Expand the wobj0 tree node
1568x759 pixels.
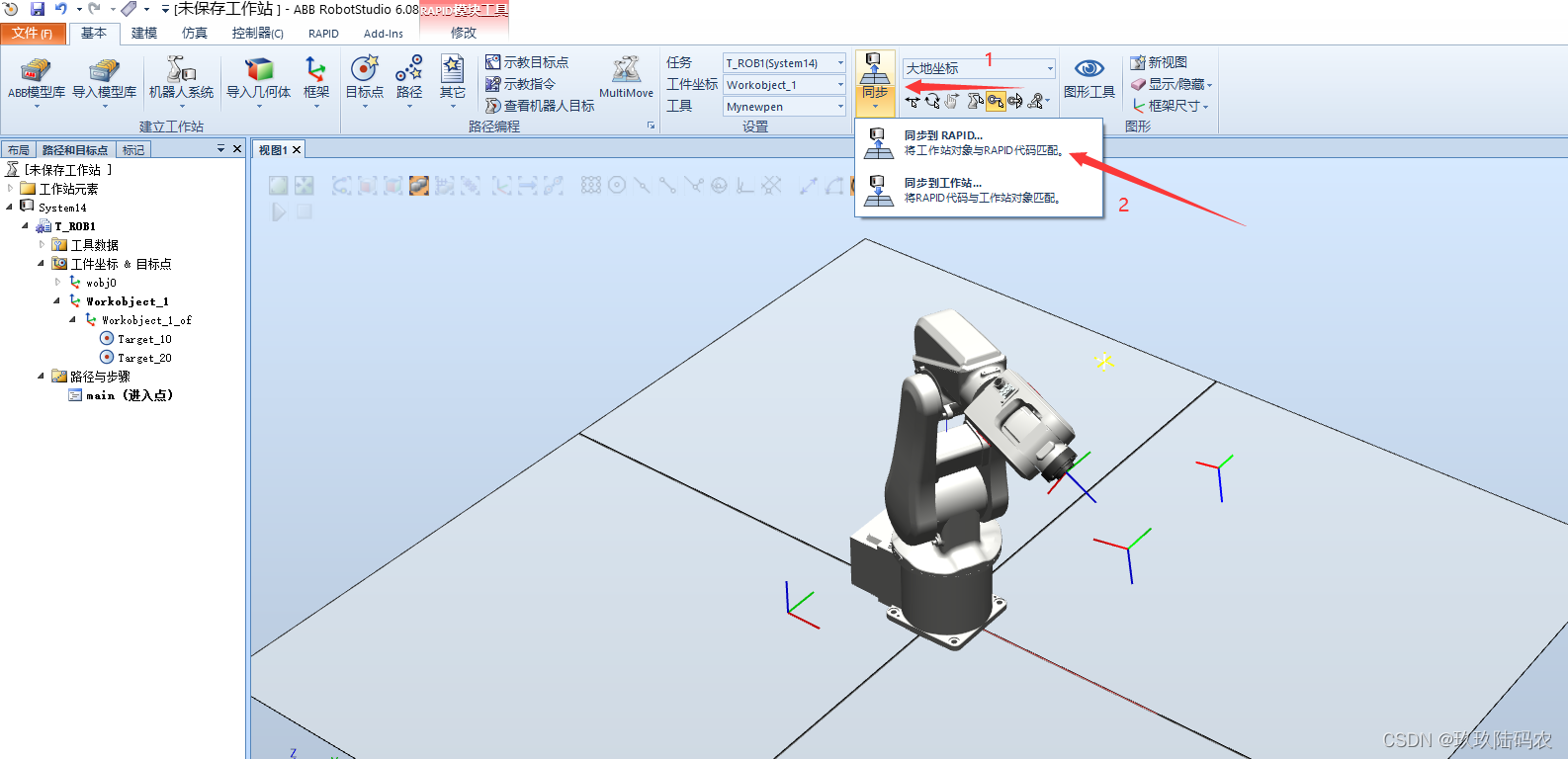pyautogui.click(x=57, y=282)
